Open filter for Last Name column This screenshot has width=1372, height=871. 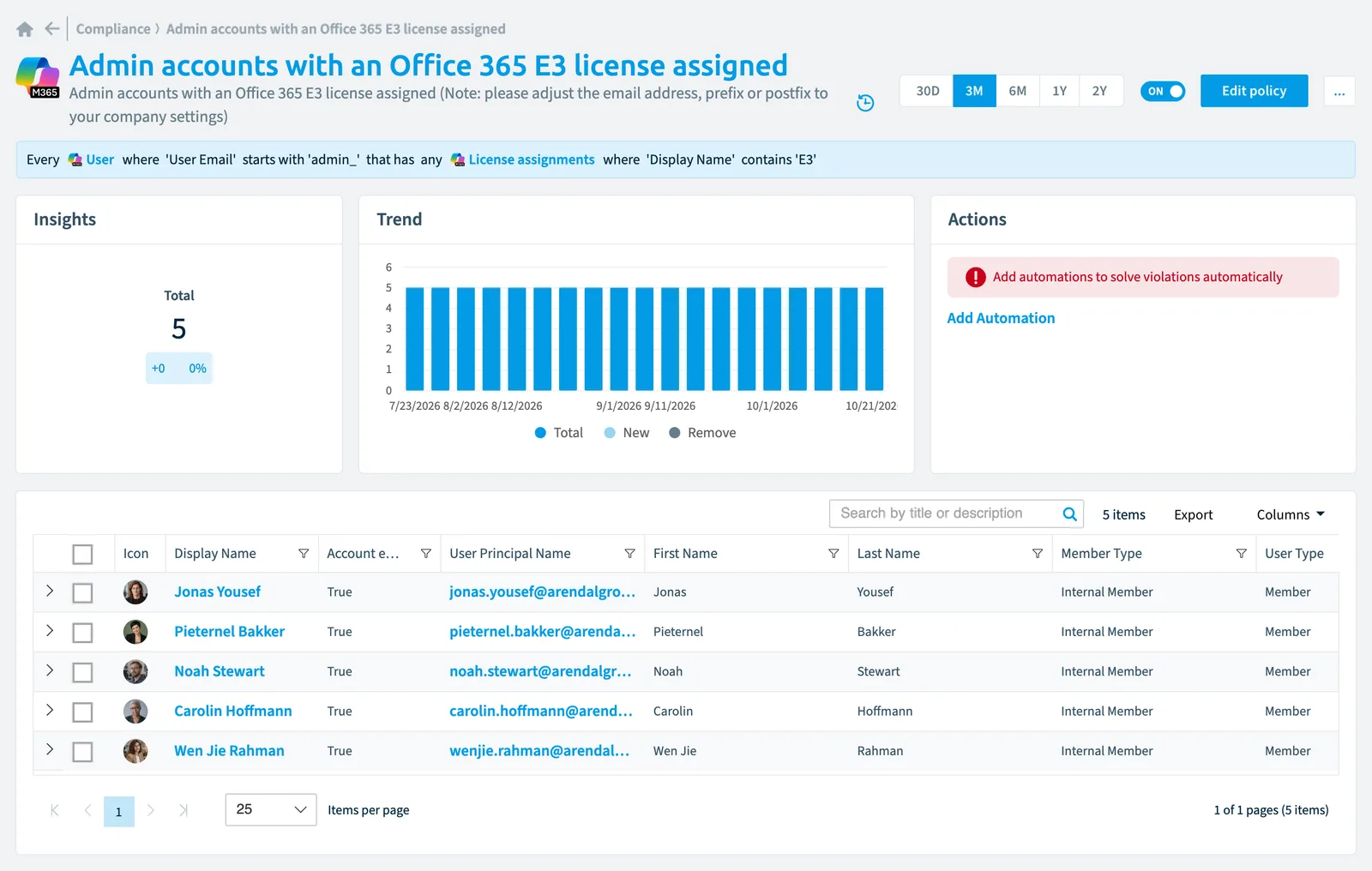(x=1038, y=554)
